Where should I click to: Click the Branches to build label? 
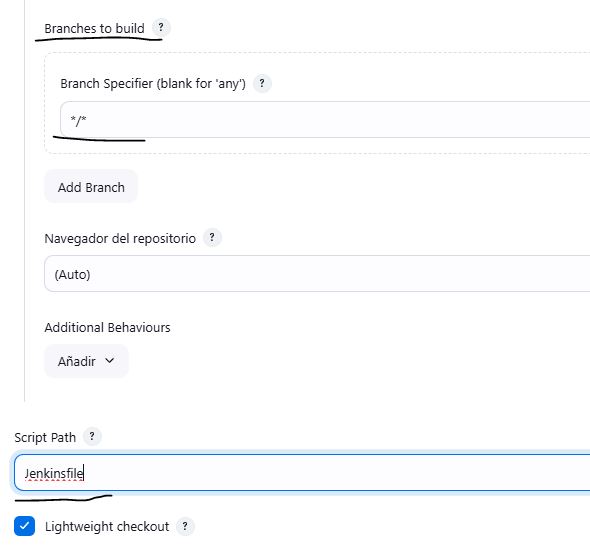(94, 28)
